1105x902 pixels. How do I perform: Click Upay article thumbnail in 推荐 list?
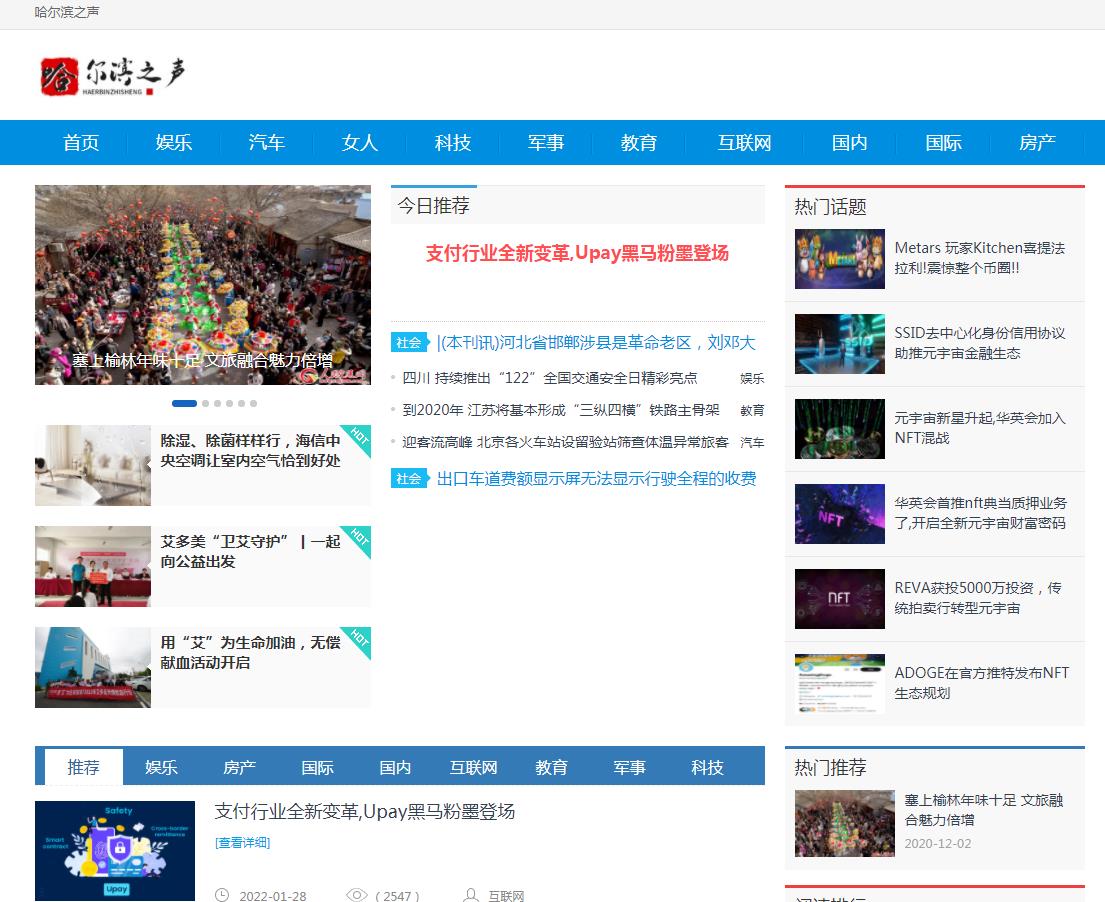pos(115,851)
